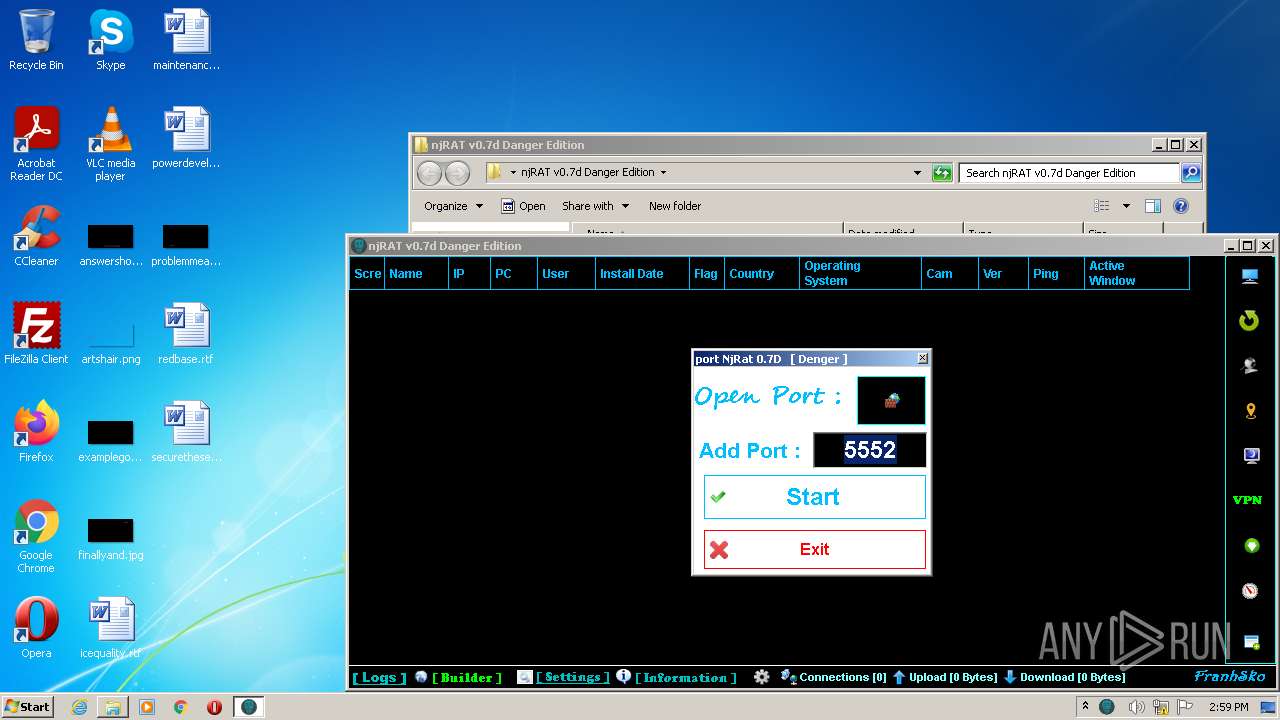Click the compass icon in njRAT sidebar
The width and height of the screenshot is (1280, 720).
coord(1250,591)
